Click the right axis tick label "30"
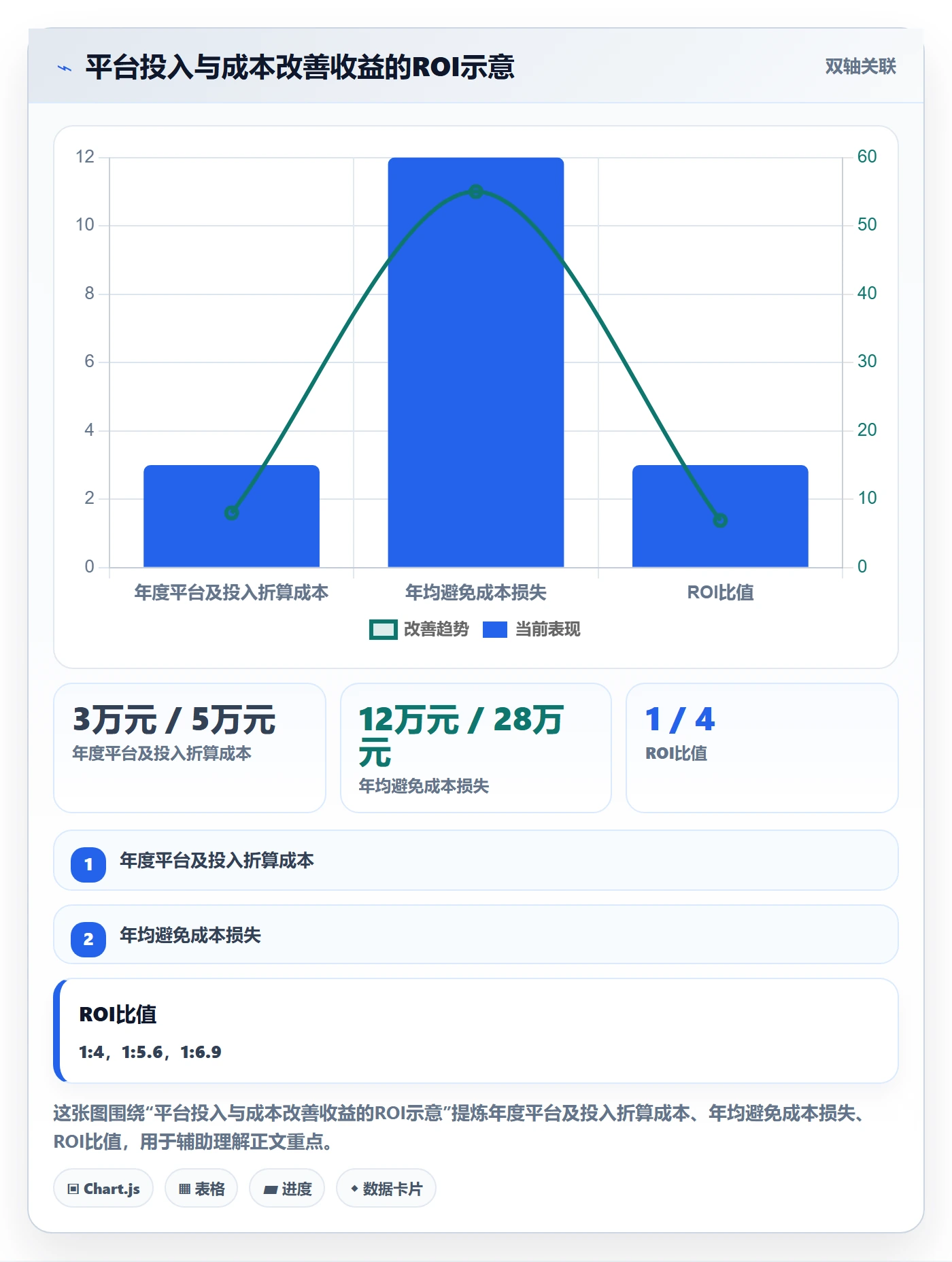 click(x=867, y=362)
